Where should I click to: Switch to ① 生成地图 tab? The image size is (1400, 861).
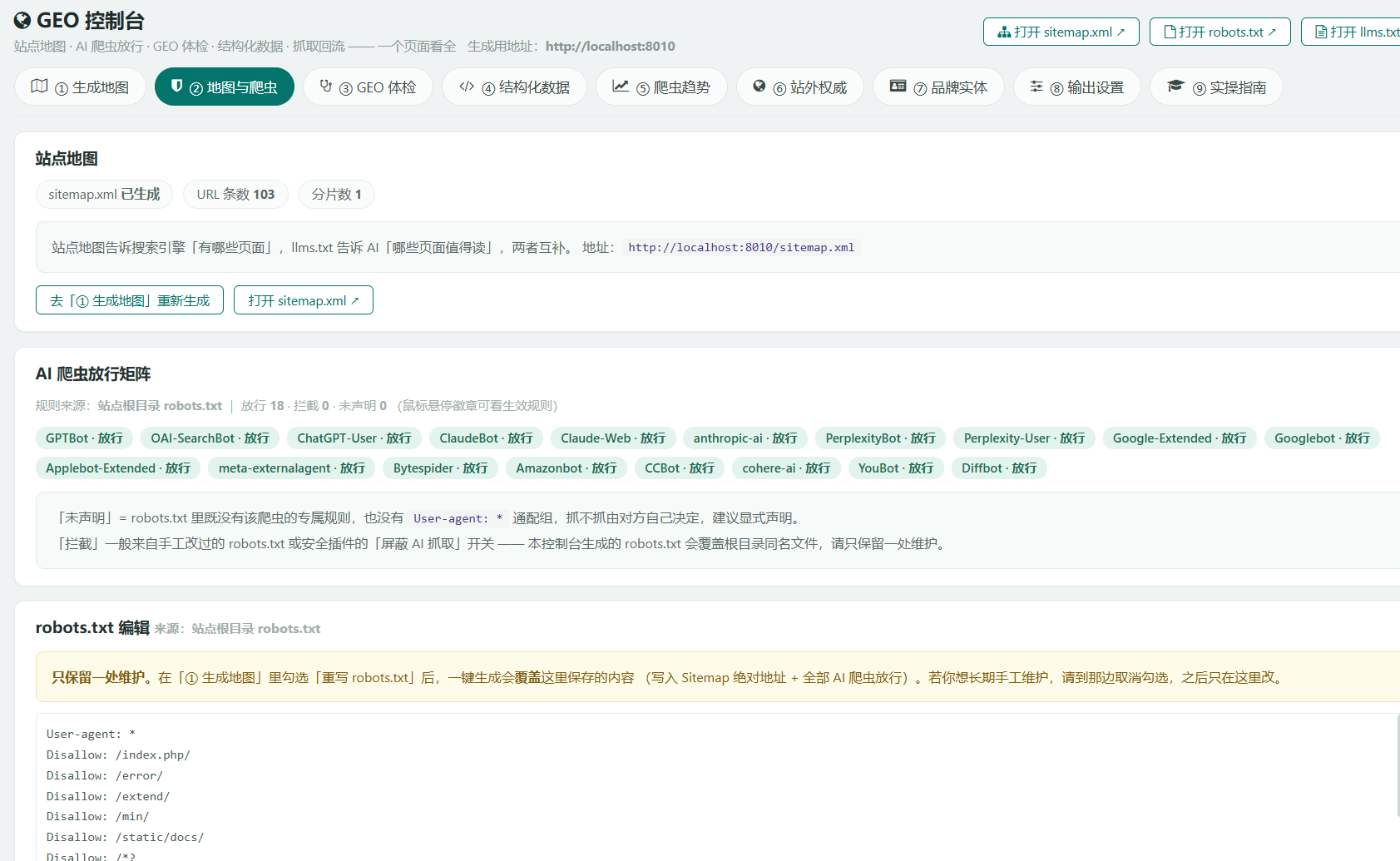pos(80,87)
